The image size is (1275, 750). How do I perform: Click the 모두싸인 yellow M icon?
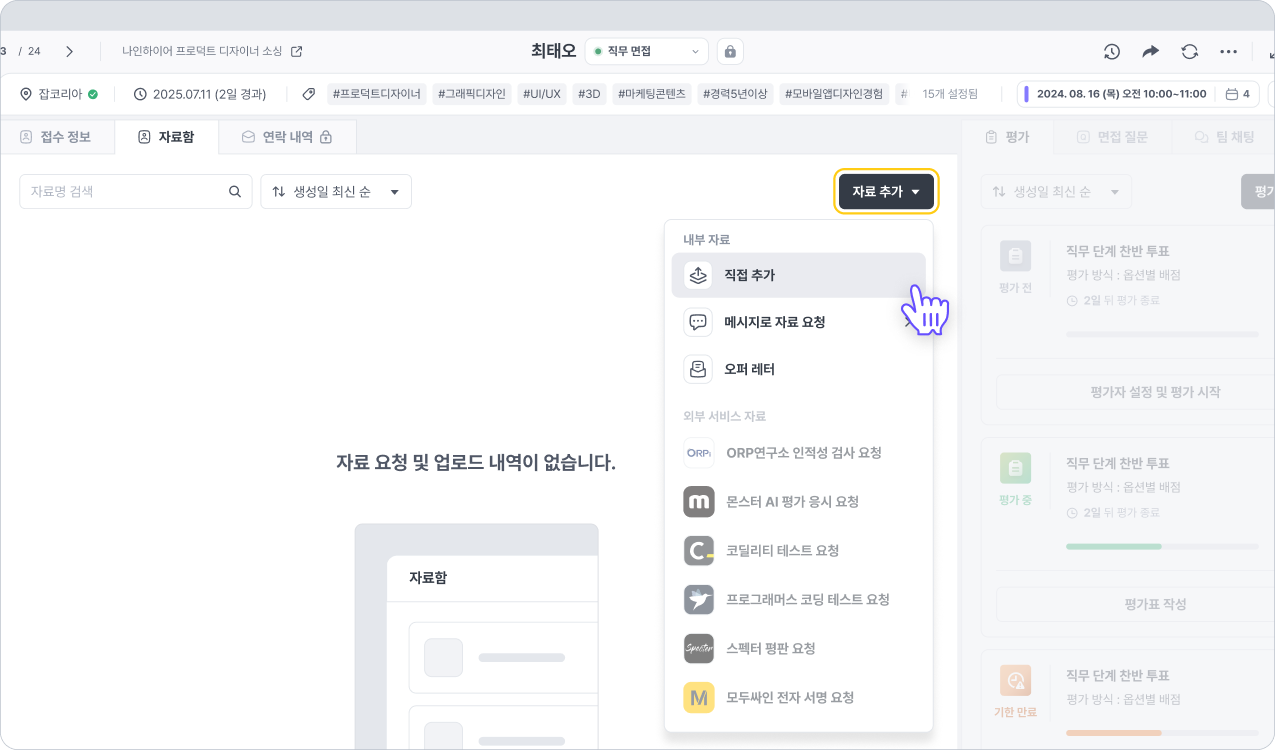699,698
